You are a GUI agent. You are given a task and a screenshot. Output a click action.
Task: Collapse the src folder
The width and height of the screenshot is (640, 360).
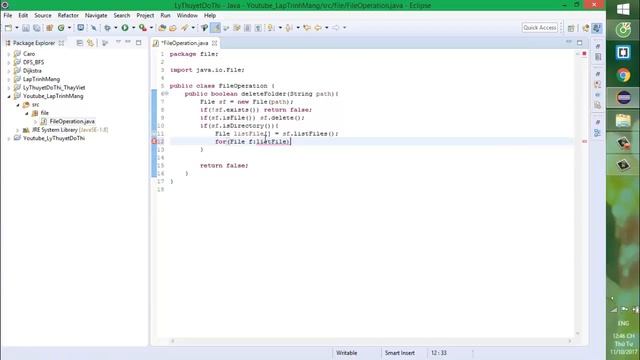click(x=18, y=105)
